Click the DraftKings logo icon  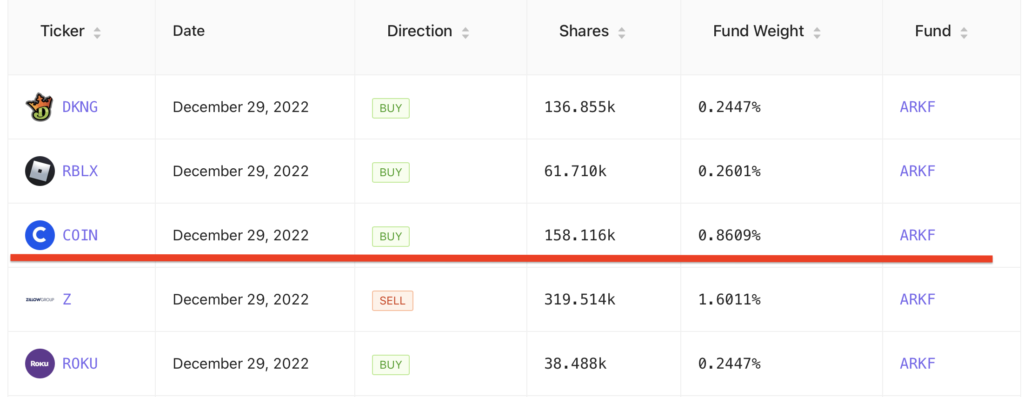pos(40,107)
